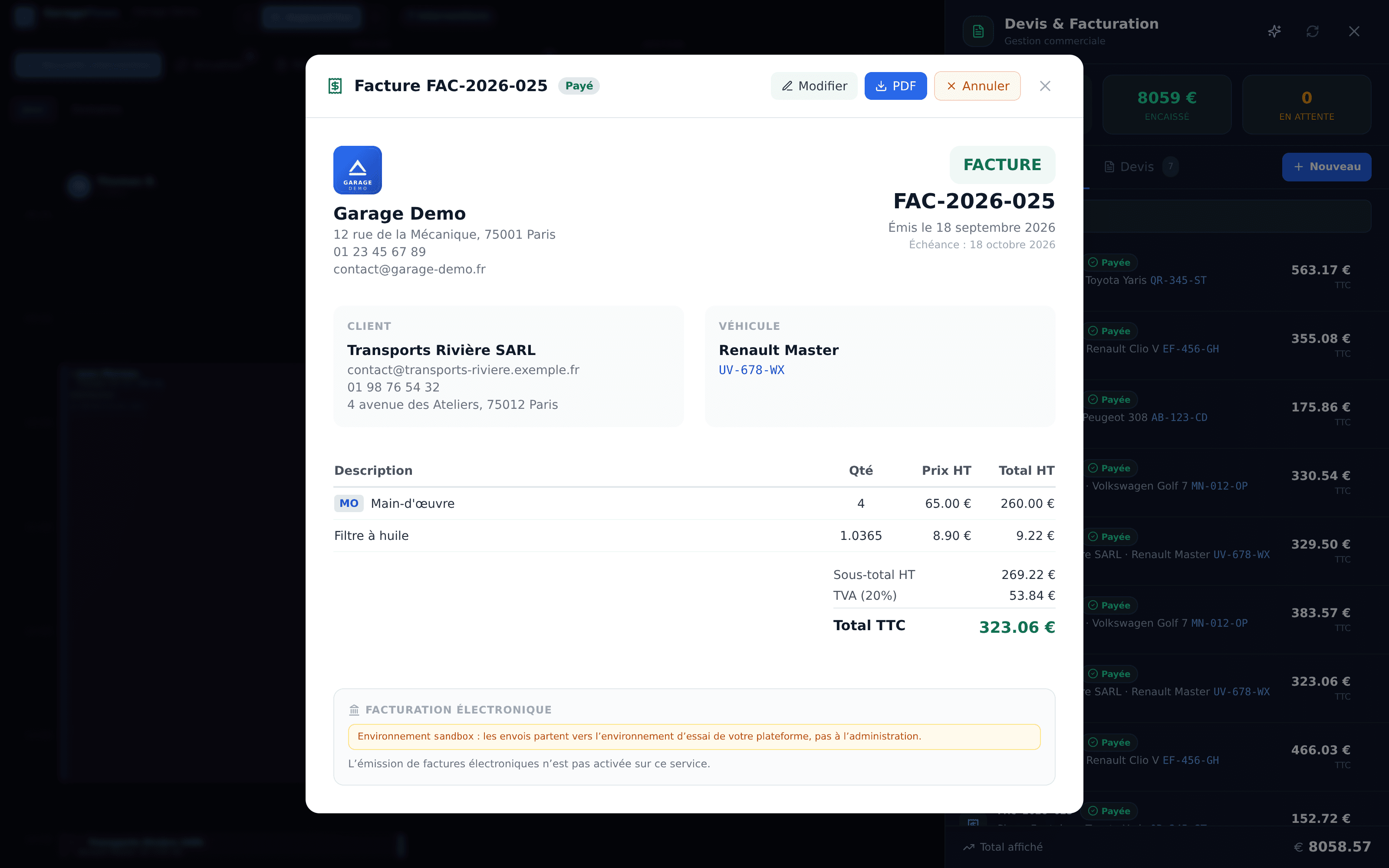Viewport: 1389px width, 868px height.
Task: Click the bank icon beside Facturation électronique
Action: pyautogui.click(x=354, y=710)
